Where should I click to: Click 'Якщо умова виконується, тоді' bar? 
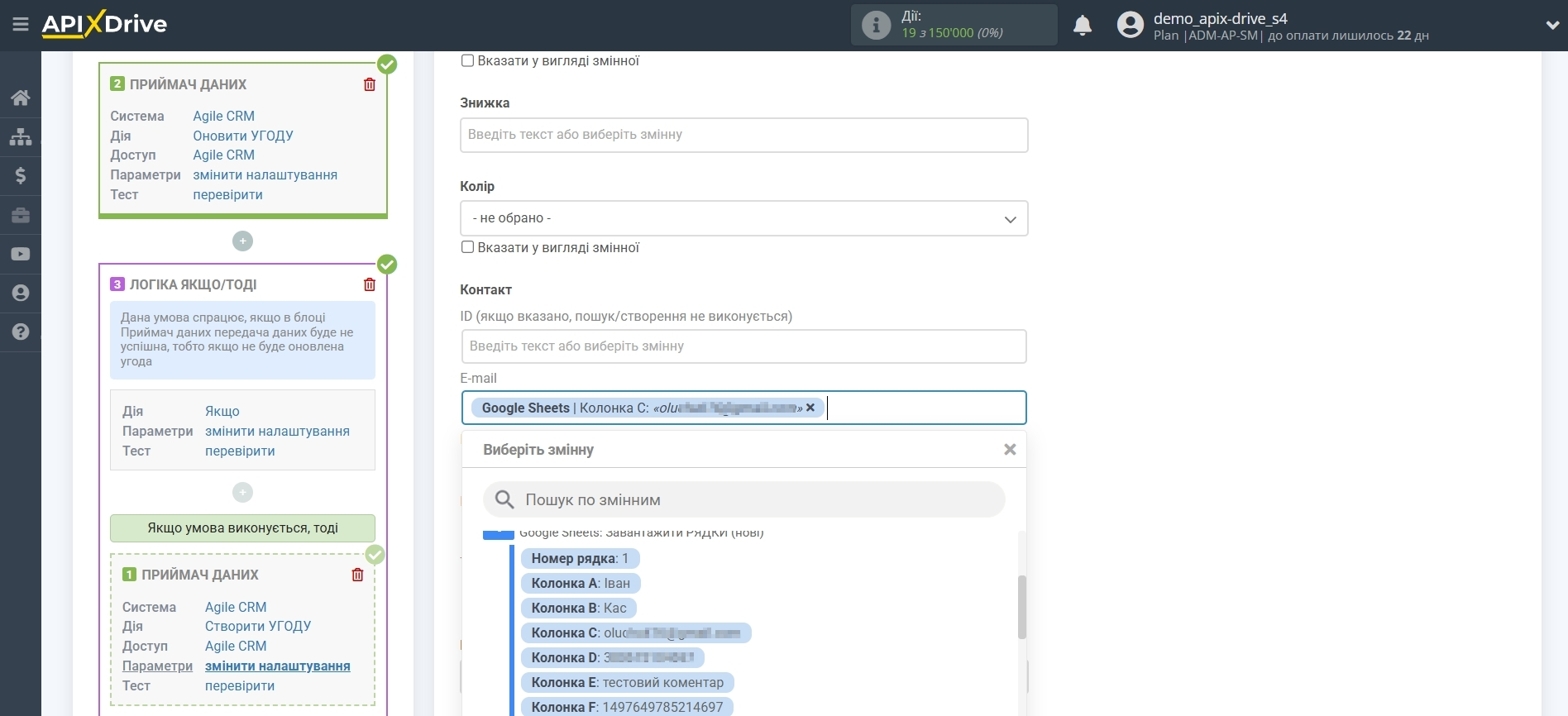click(242, 527)
